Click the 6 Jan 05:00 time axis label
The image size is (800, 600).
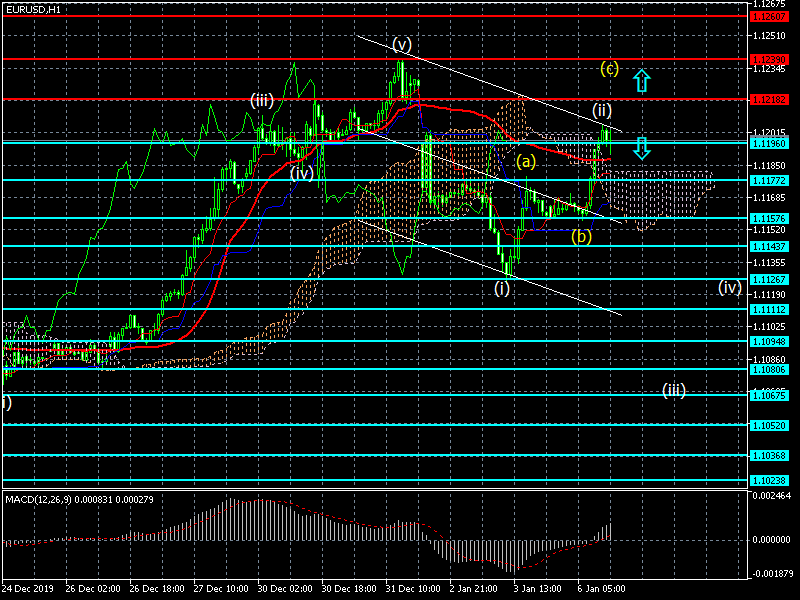tap(602, 588)
